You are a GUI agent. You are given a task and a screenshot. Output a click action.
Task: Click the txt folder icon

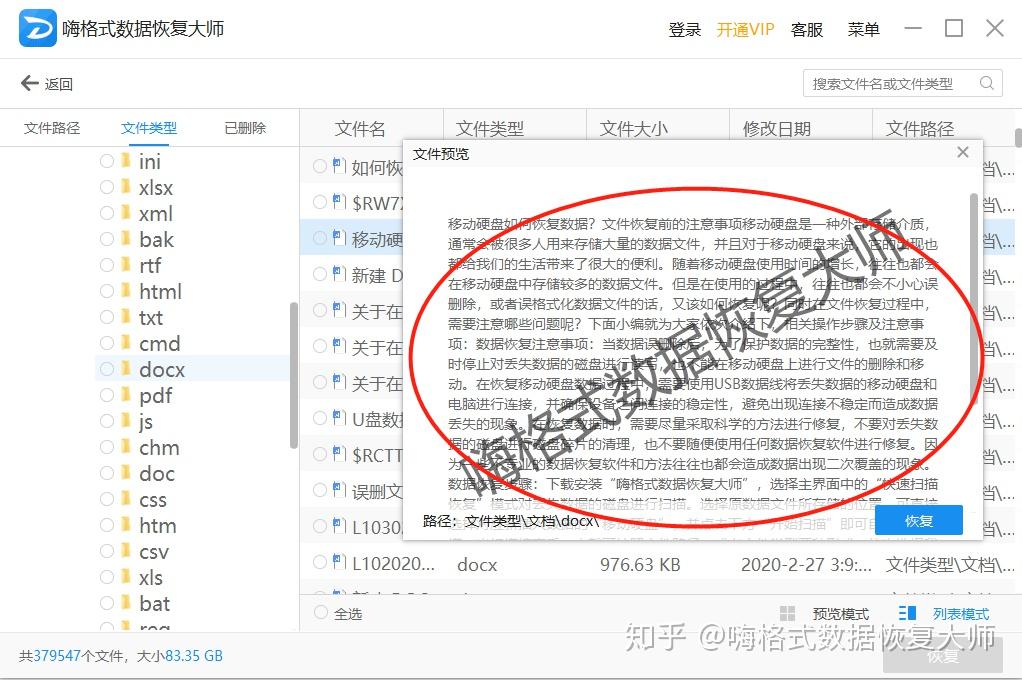pos(126,317)
